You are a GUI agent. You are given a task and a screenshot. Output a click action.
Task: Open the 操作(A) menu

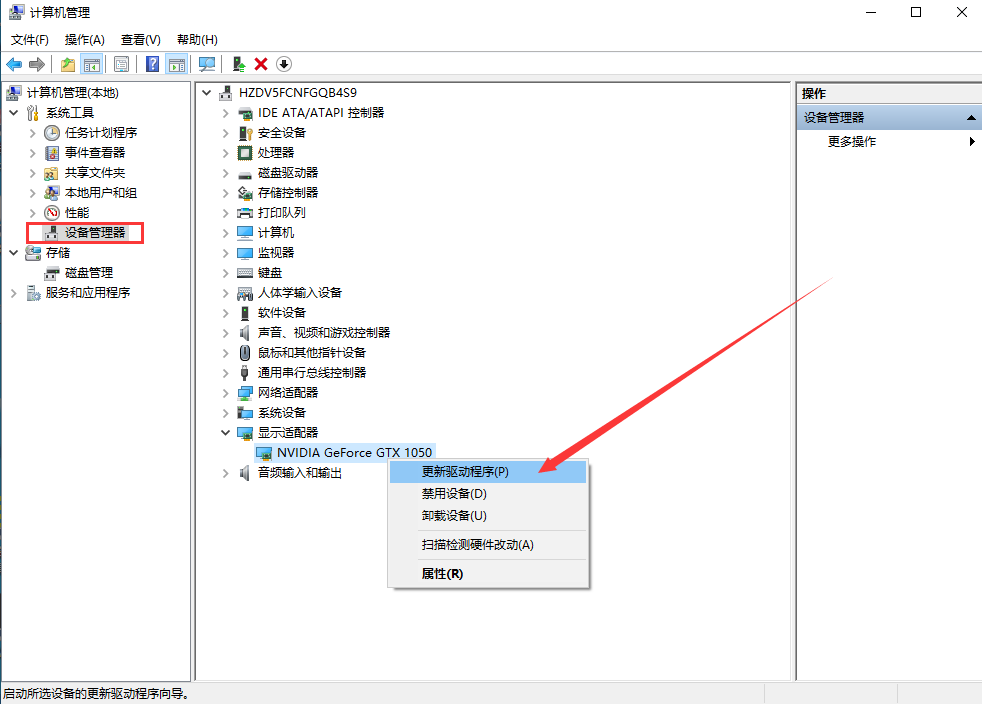pyautogui.click(x=85, y=39)
